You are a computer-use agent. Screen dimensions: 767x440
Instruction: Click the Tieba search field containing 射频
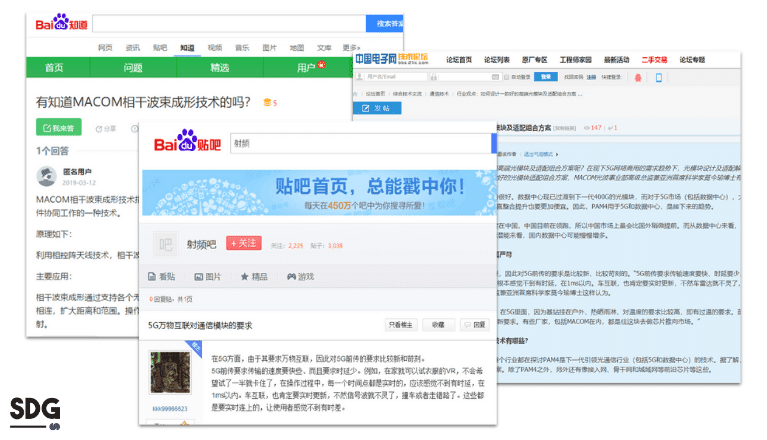coord(361,143)
